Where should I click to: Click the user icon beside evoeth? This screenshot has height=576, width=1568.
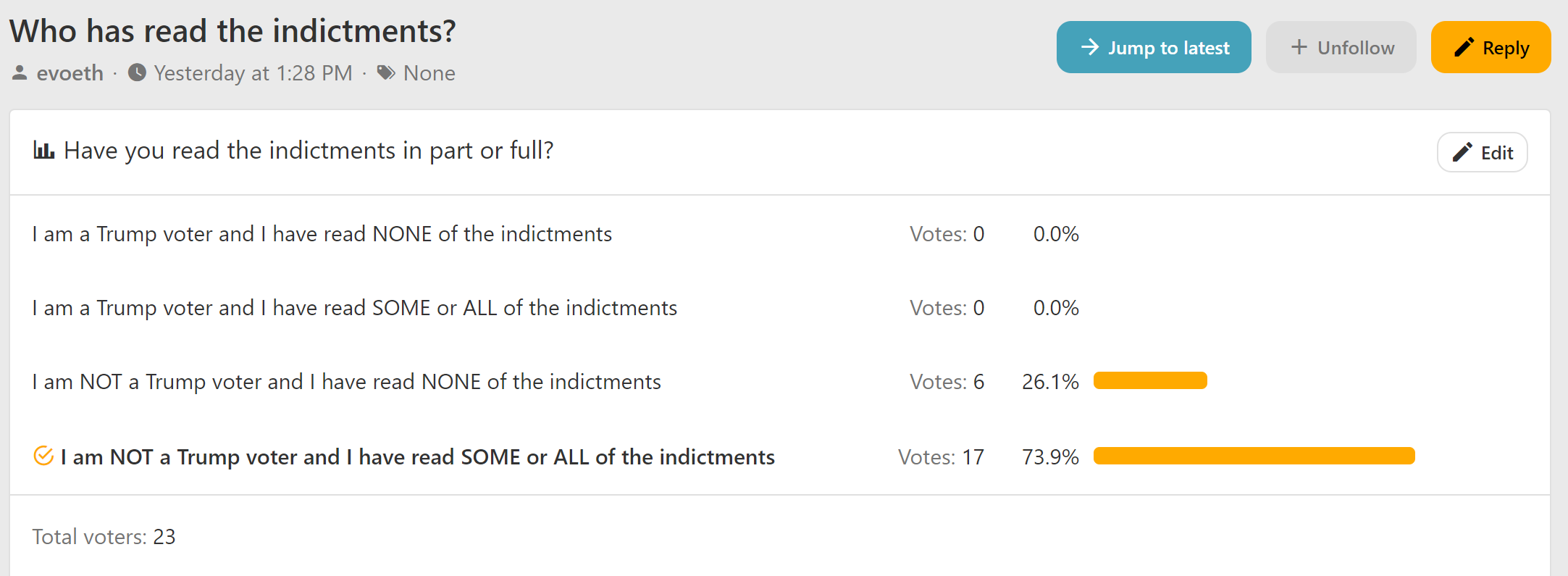tap(20, 73)
